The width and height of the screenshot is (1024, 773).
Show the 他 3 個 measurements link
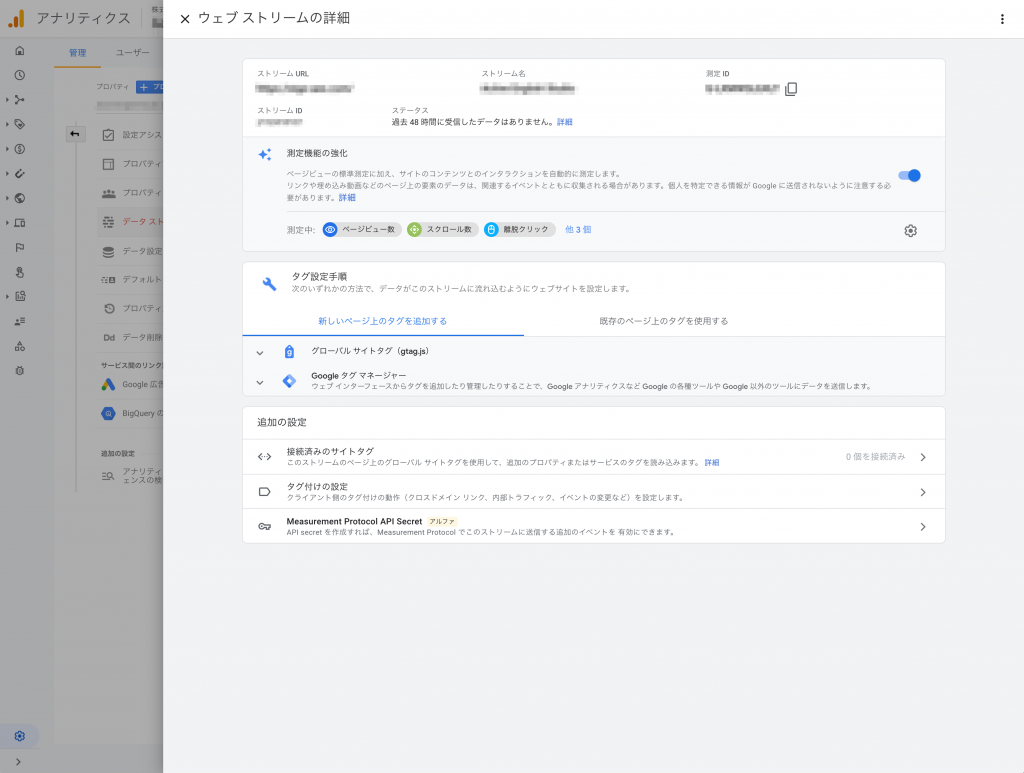point(578,230)
